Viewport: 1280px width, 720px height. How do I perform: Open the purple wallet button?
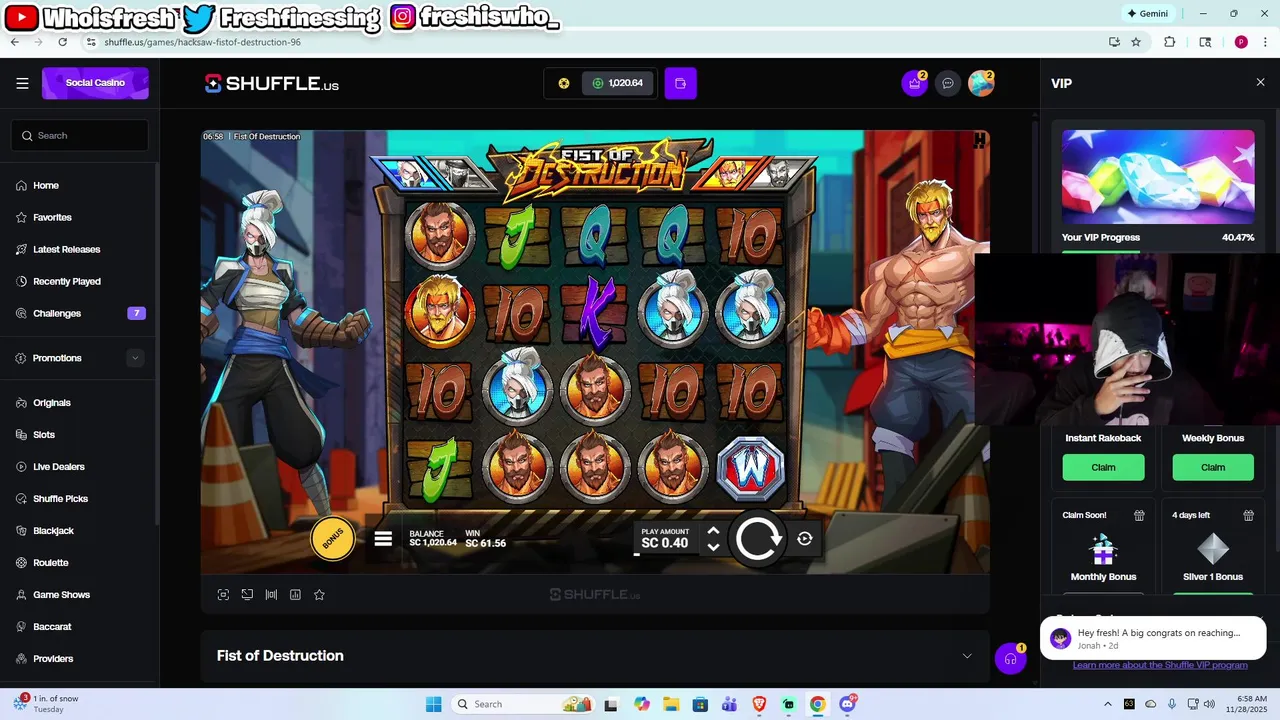coord(680,83)
